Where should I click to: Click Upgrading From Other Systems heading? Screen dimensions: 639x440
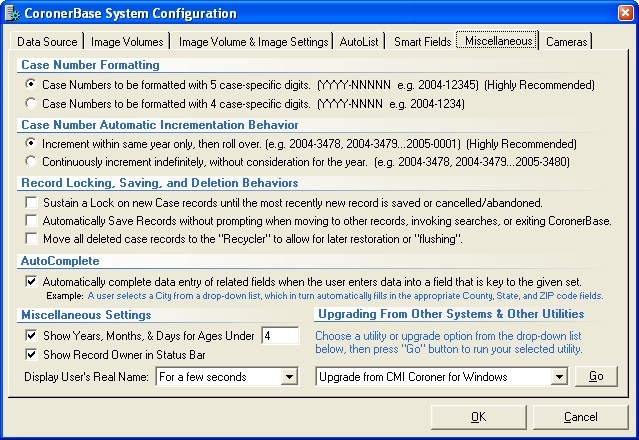pyautogui.click(x=451, y=314)
